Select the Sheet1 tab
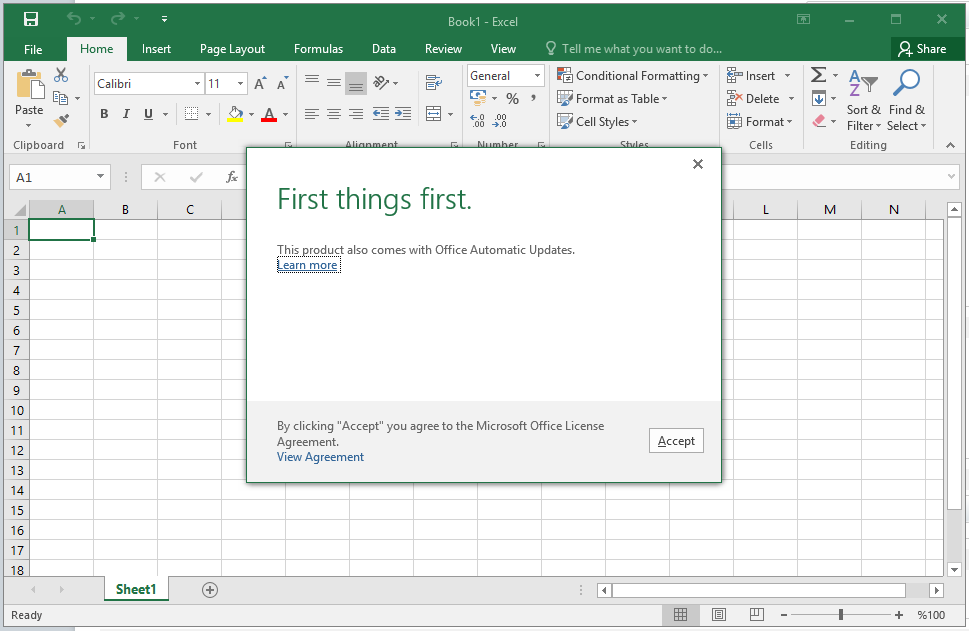969x631 pixels. [x=136, y=590]
